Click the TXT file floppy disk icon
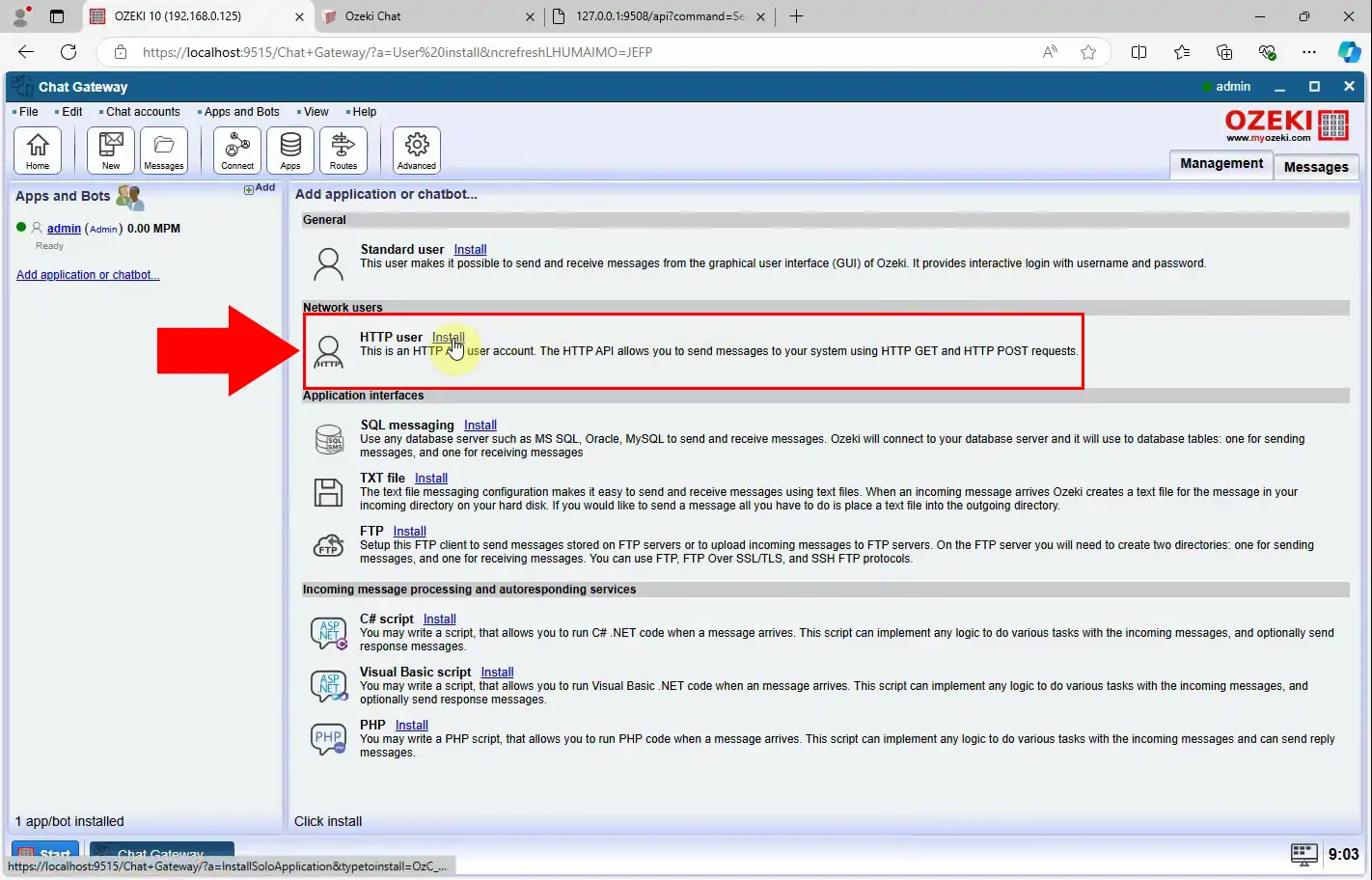Viewport: 1372px width, 880px height. (x=329, y=492)
